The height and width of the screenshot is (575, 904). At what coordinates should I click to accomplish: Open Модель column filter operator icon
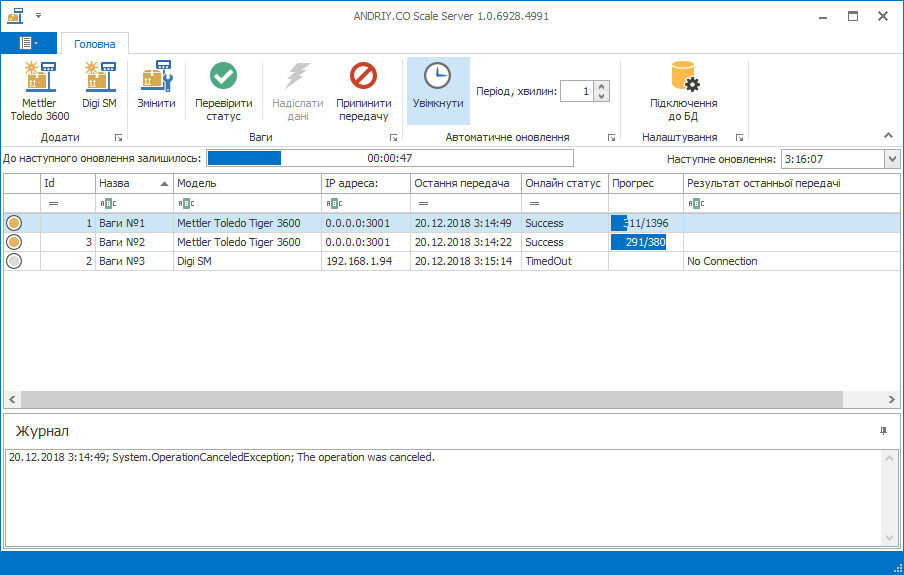tap(186, 204)
